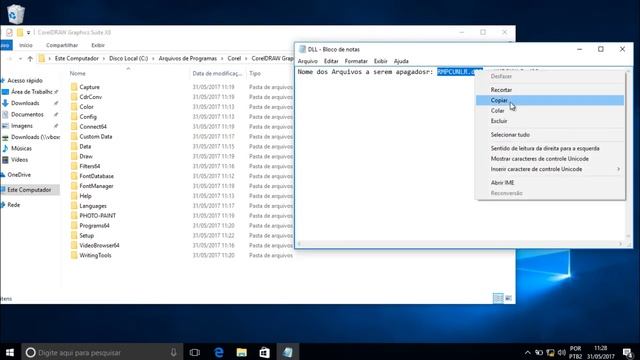The height and width of the screenshot is (360, 640).
Task: Select the FontDatabase folder
Action: [x=96, y=176]
